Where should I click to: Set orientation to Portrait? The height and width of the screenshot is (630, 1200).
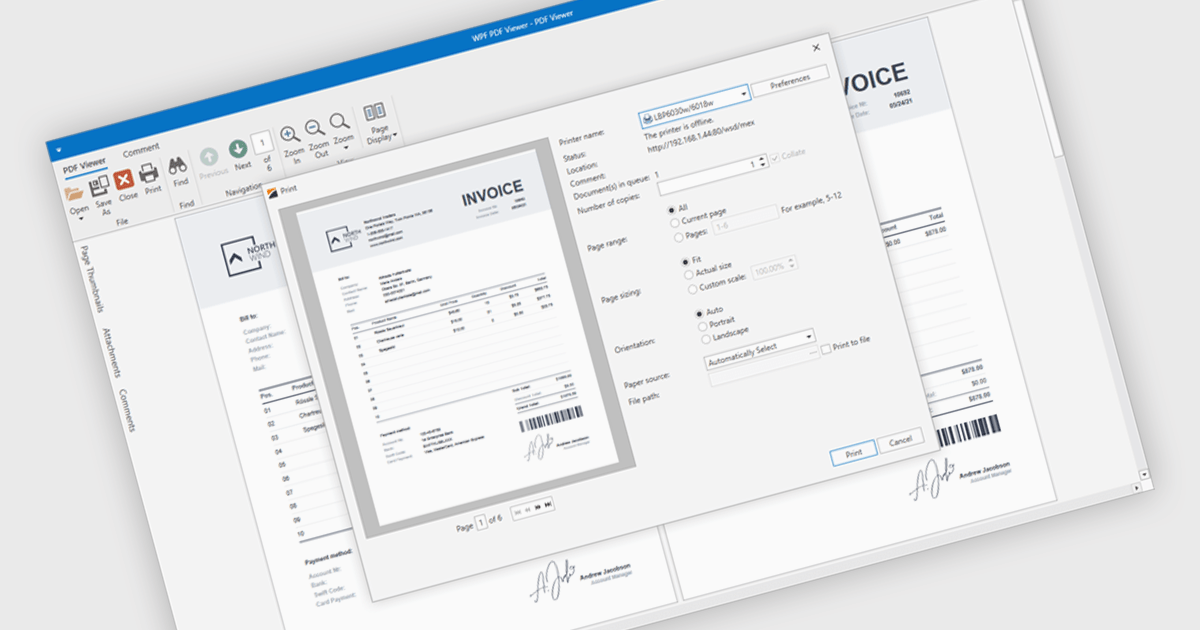(x=701, y=326)
